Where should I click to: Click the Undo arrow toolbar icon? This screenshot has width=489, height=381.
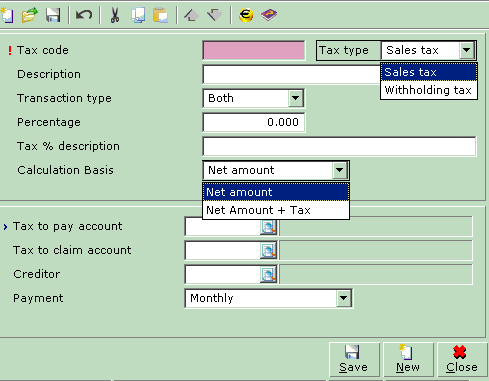(84, 15)
